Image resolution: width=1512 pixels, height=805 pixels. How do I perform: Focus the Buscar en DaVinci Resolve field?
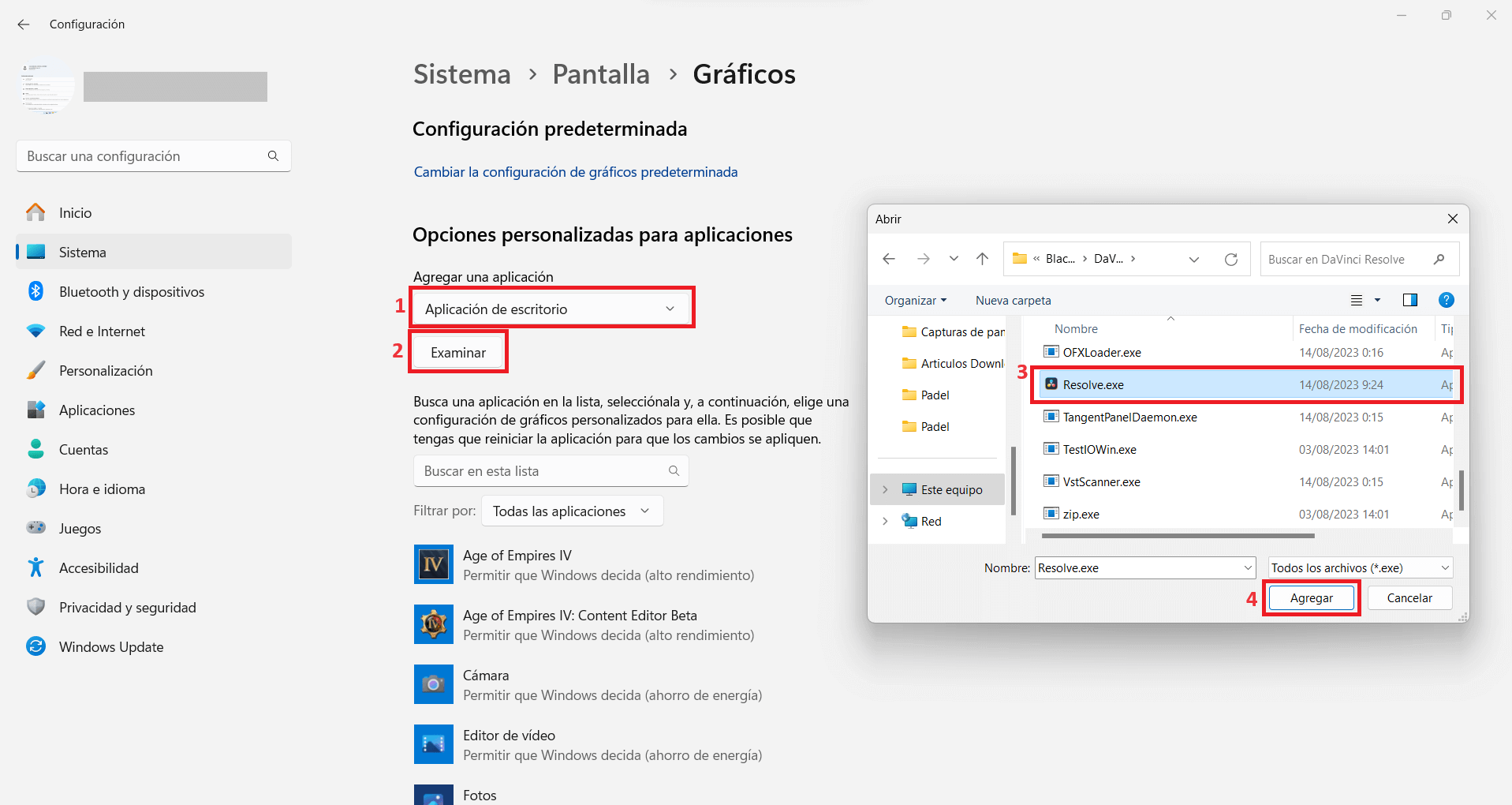[1360, 259]
